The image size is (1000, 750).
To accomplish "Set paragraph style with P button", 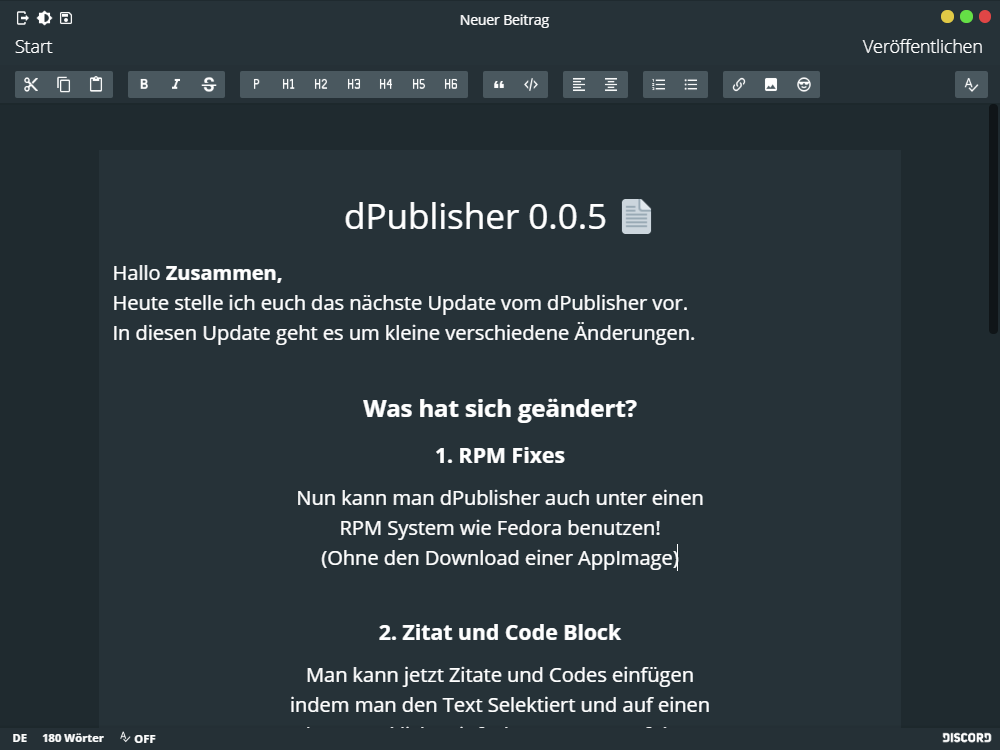I will (x=256, y=85).
